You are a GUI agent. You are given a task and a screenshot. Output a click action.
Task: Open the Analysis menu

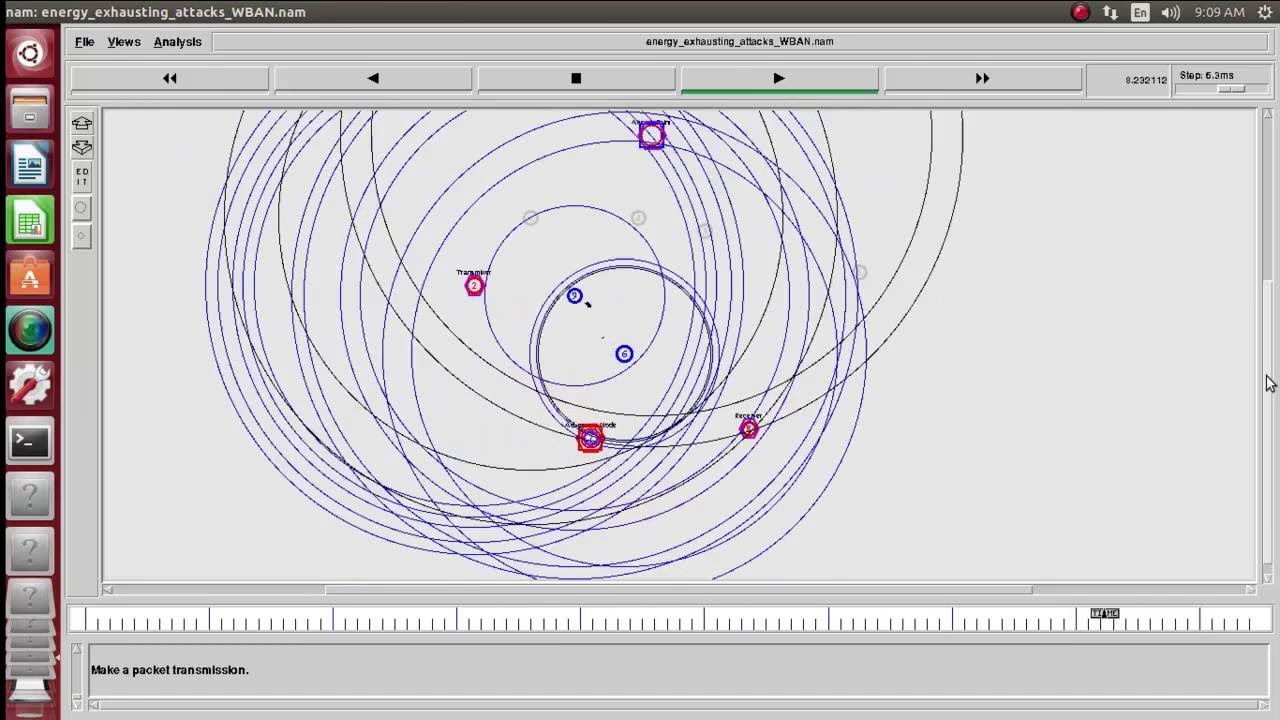pyautogui.click(x=177, y=42)
